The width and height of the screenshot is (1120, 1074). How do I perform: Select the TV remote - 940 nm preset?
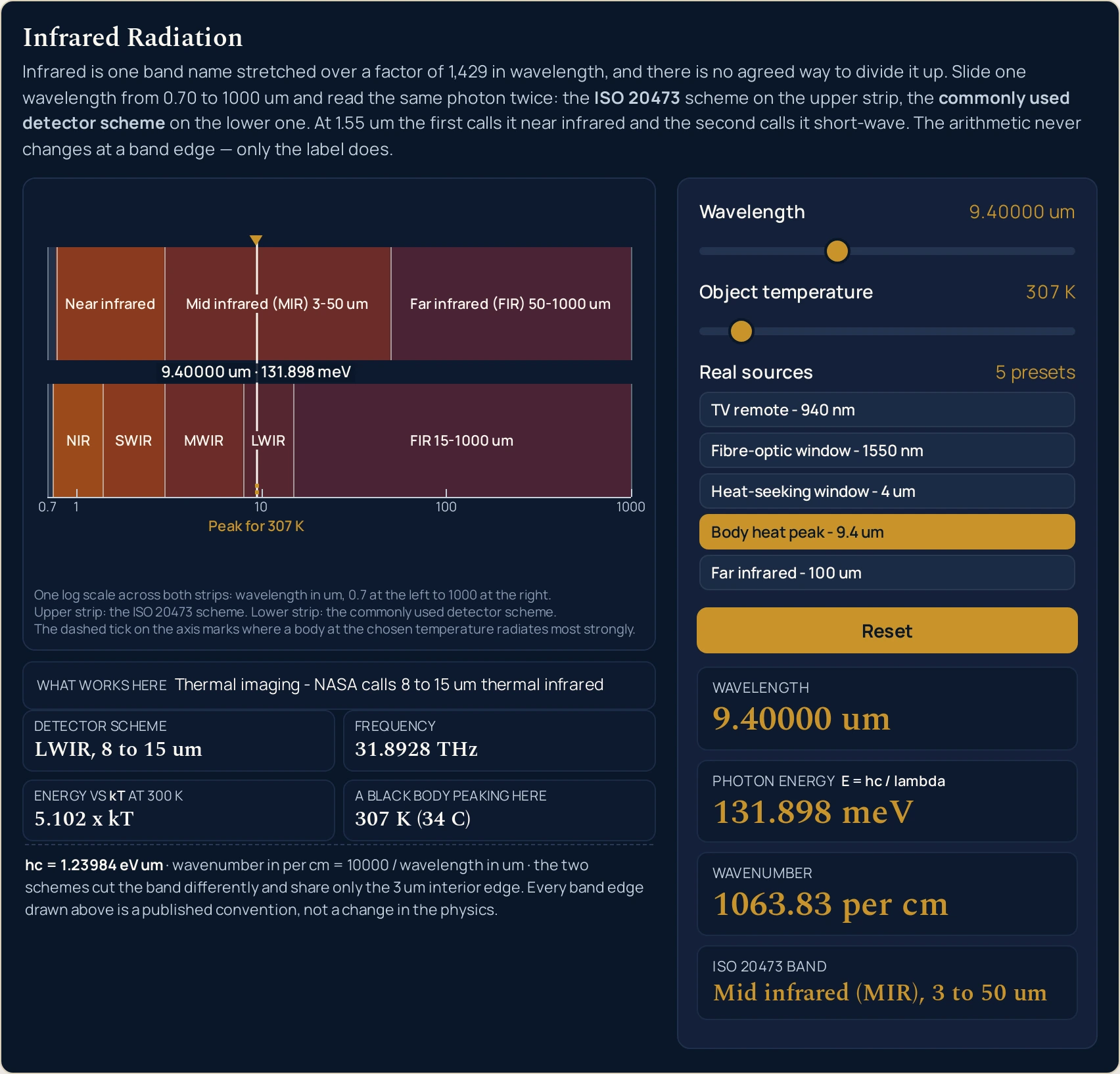pos(887,410)
